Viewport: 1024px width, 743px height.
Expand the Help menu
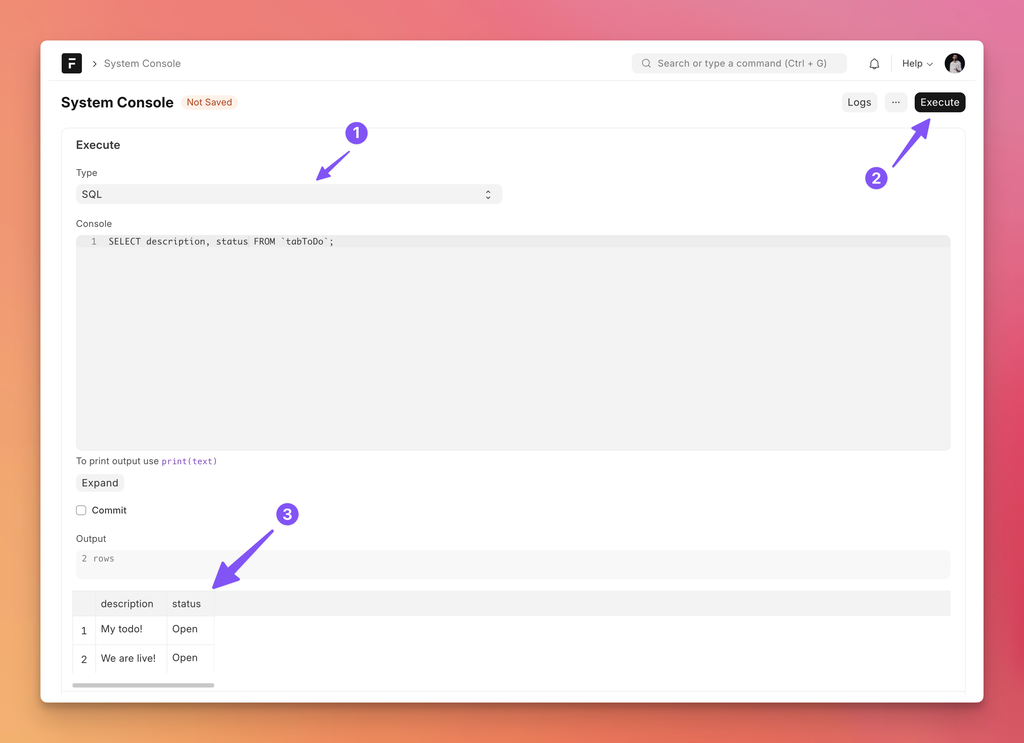pyautogui.click(x=917, y=64)
